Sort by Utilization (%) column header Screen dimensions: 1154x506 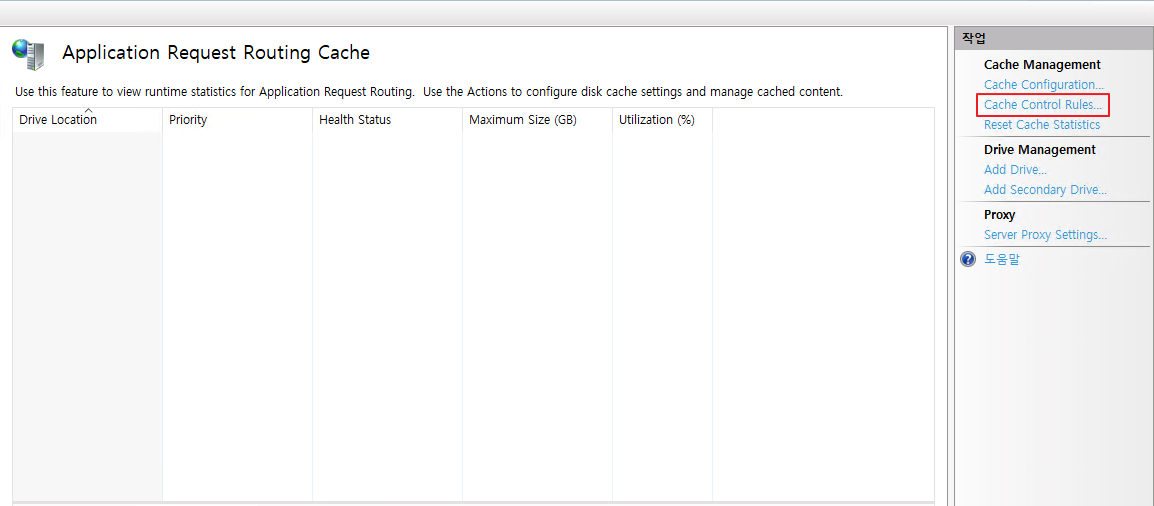[x=662, y=120]
